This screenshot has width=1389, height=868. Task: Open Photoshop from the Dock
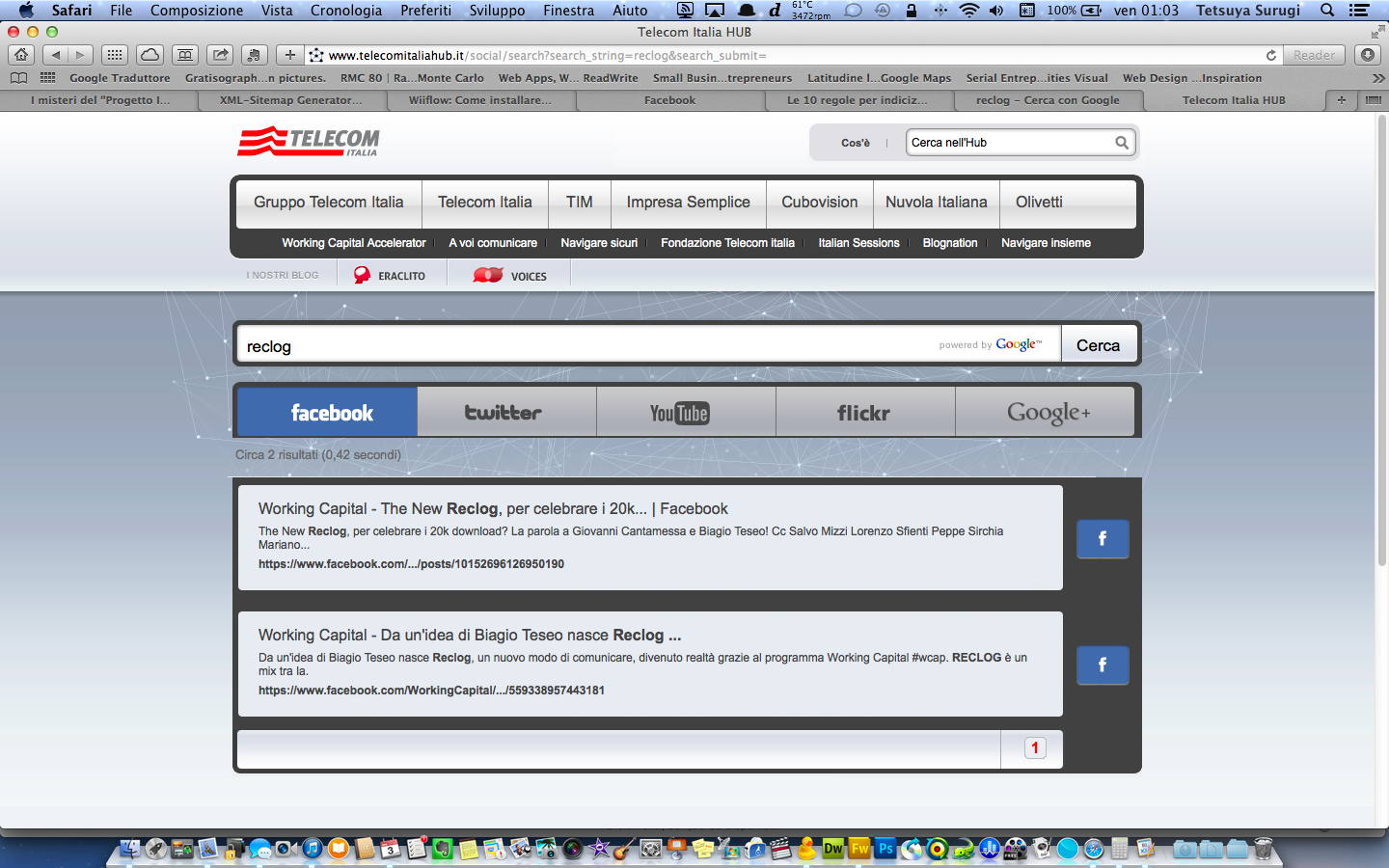tap(885, 849)
